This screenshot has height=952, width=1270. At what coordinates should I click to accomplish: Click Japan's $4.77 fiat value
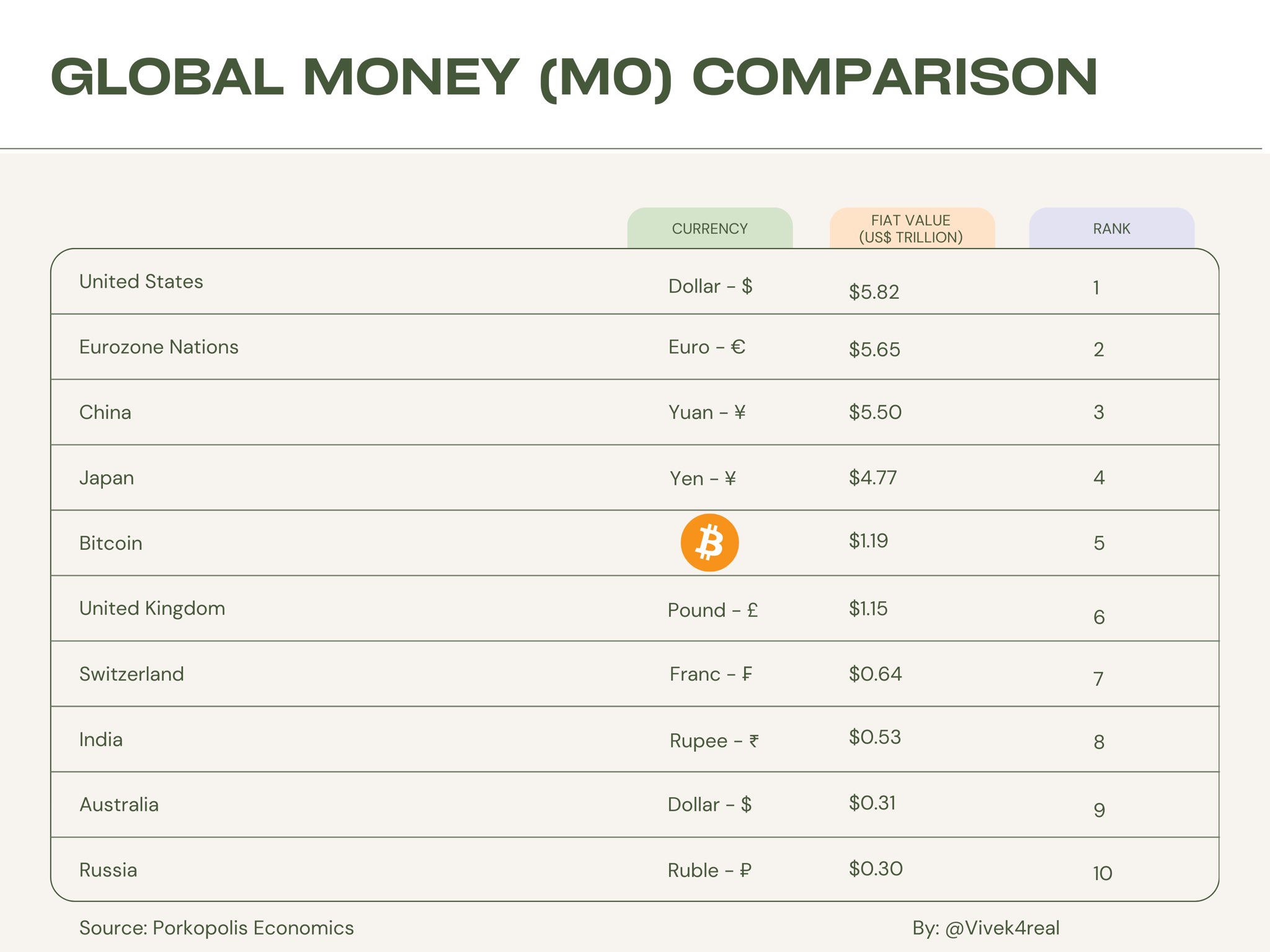pyautogui.click(x=873, y=478)
